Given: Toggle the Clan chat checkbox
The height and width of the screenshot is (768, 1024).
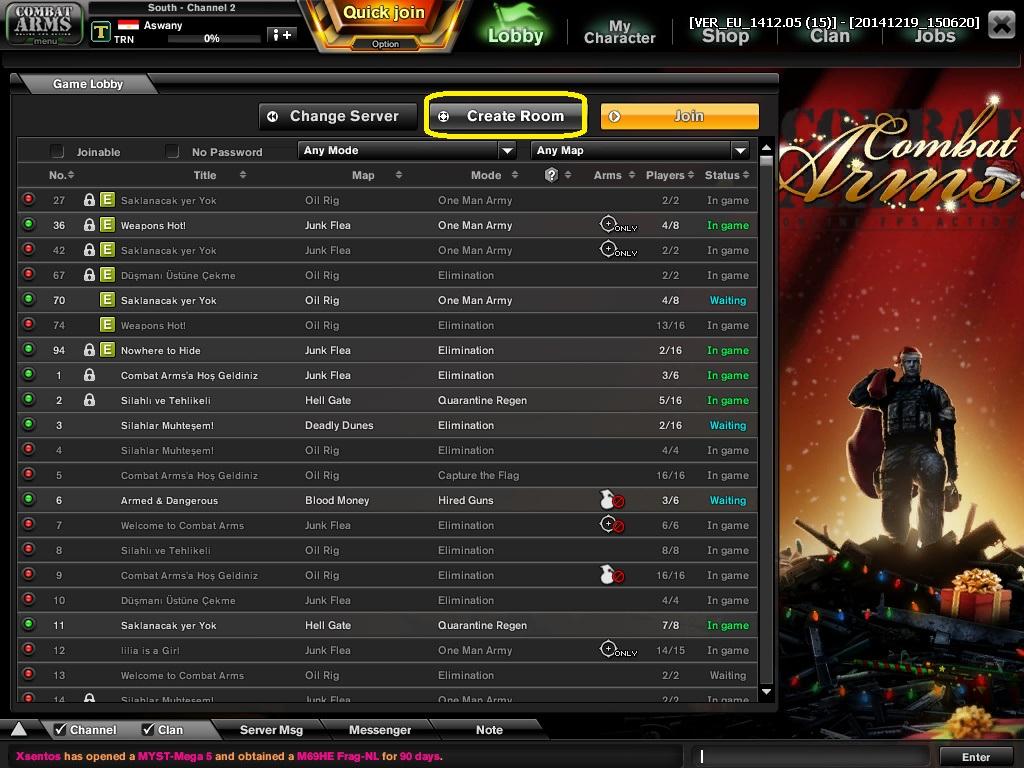Looking at the screenshot, I should (148, 729).
